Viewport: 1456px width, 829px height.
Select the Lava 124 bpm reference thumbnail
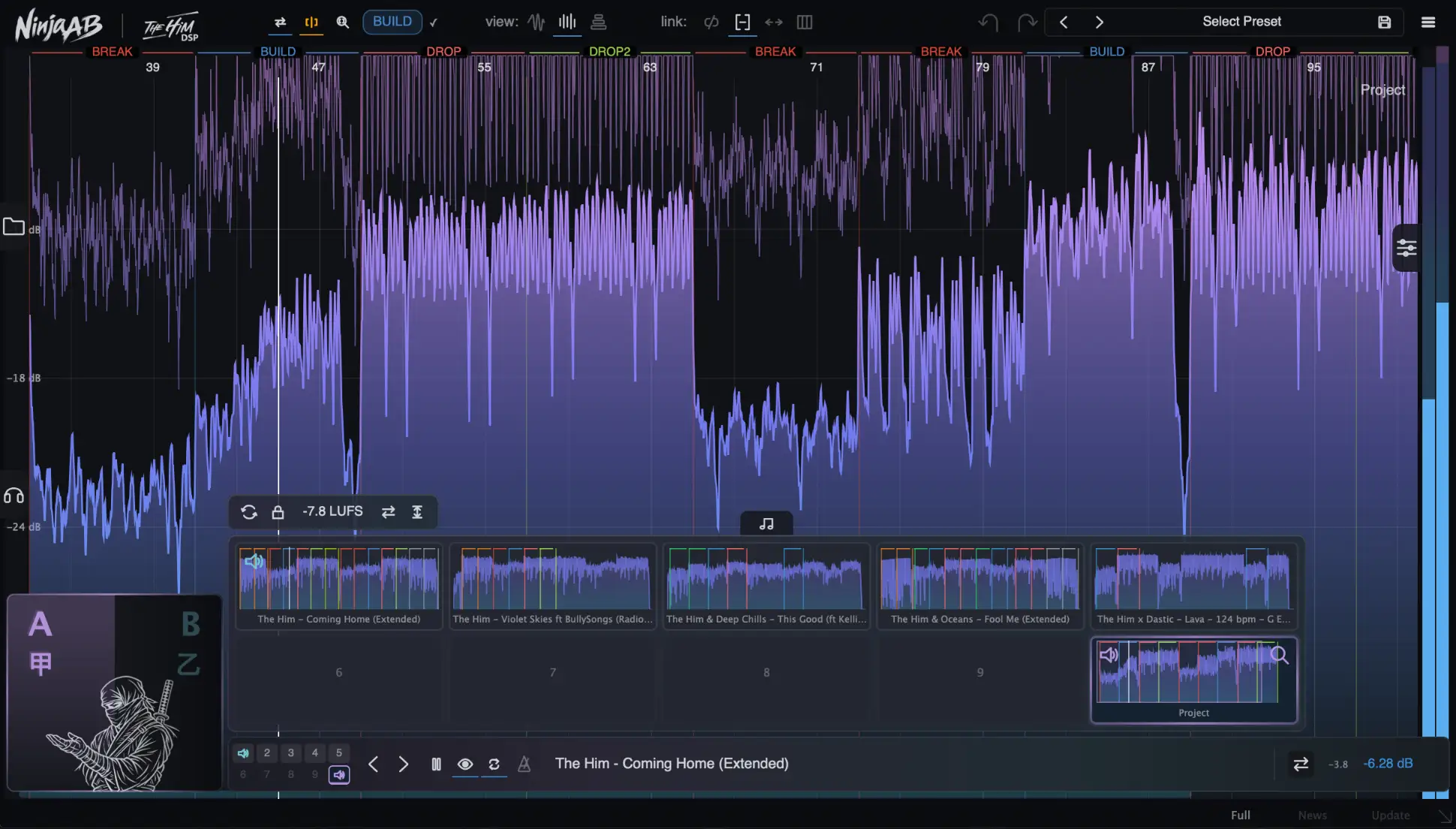pos(1194,586)
